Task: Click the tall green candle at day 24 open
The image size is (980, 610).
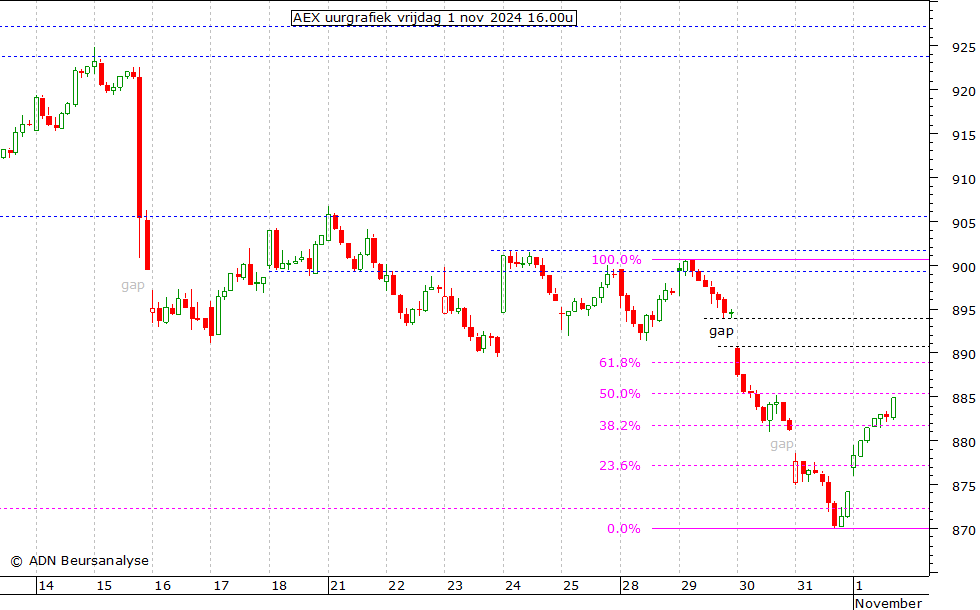Action: [x=503, y=283]
